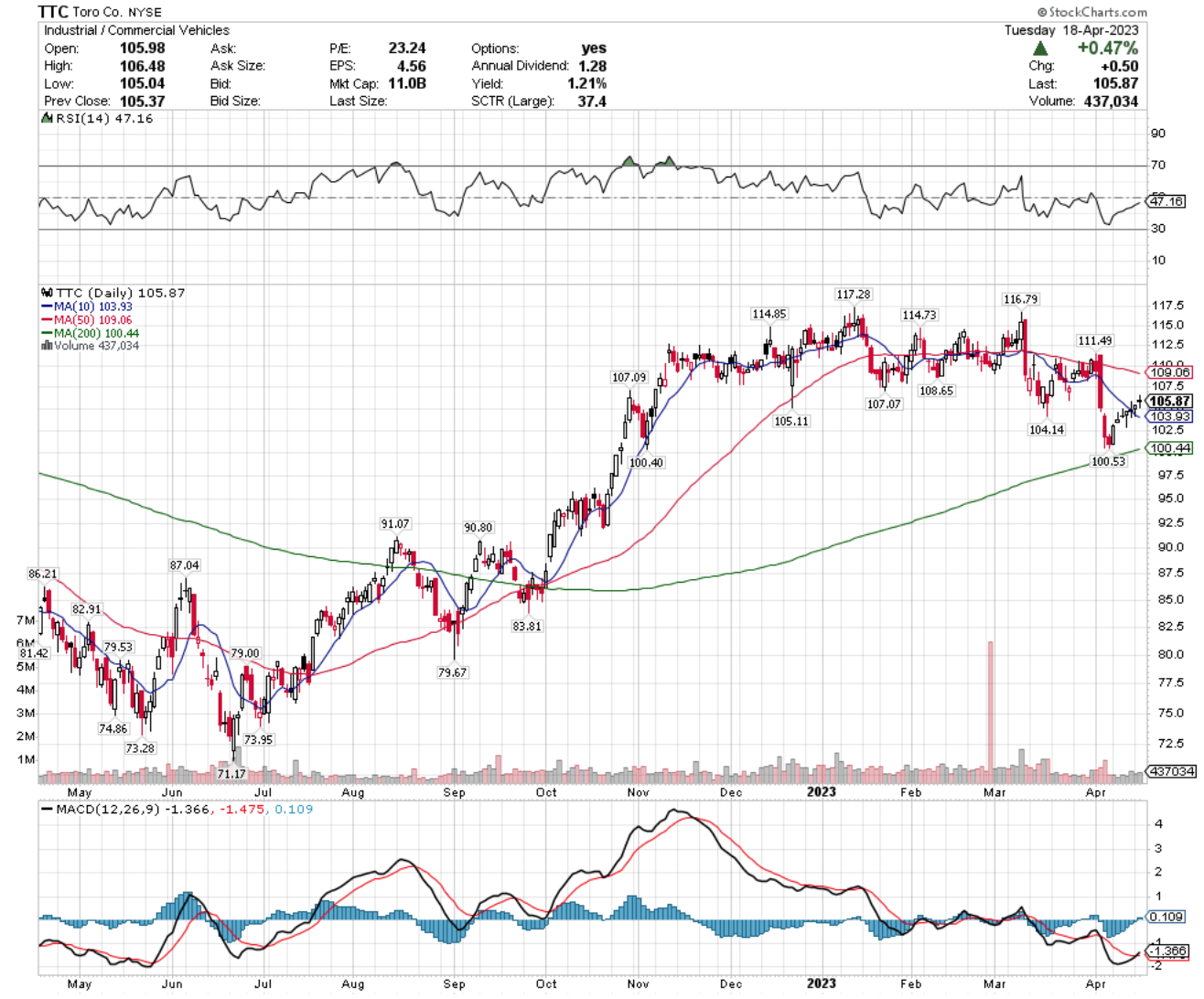Screen dimensions: 1204x999
Task: Click the Prev Close value 105.37
Action: [x=142, y=101]
